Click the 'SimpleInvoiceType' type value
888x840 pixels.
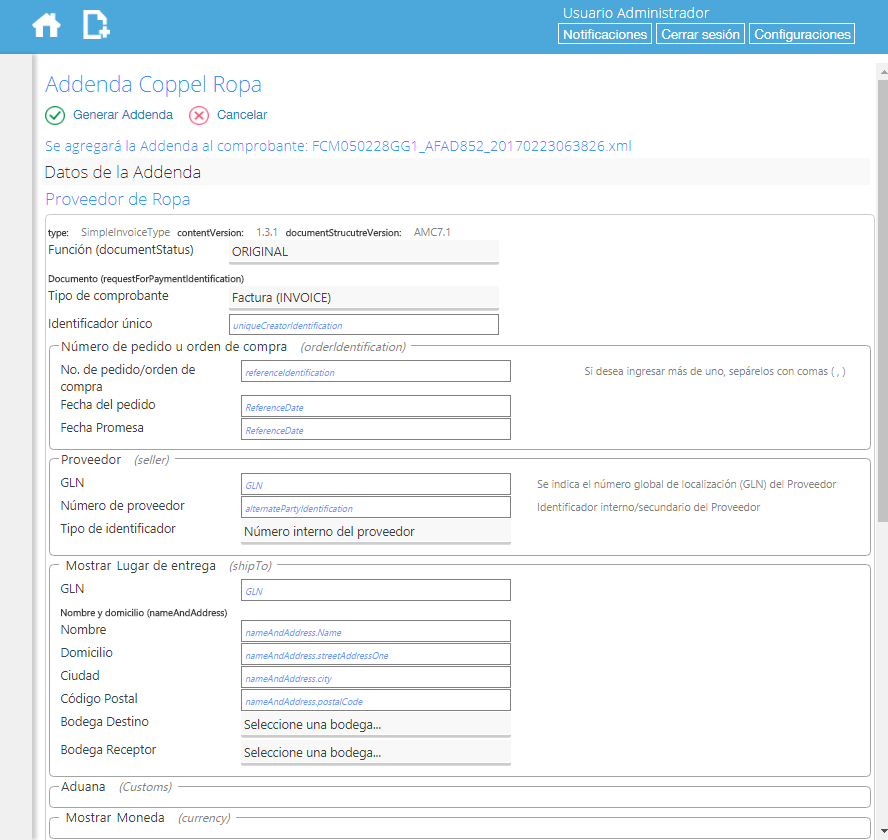125,232
